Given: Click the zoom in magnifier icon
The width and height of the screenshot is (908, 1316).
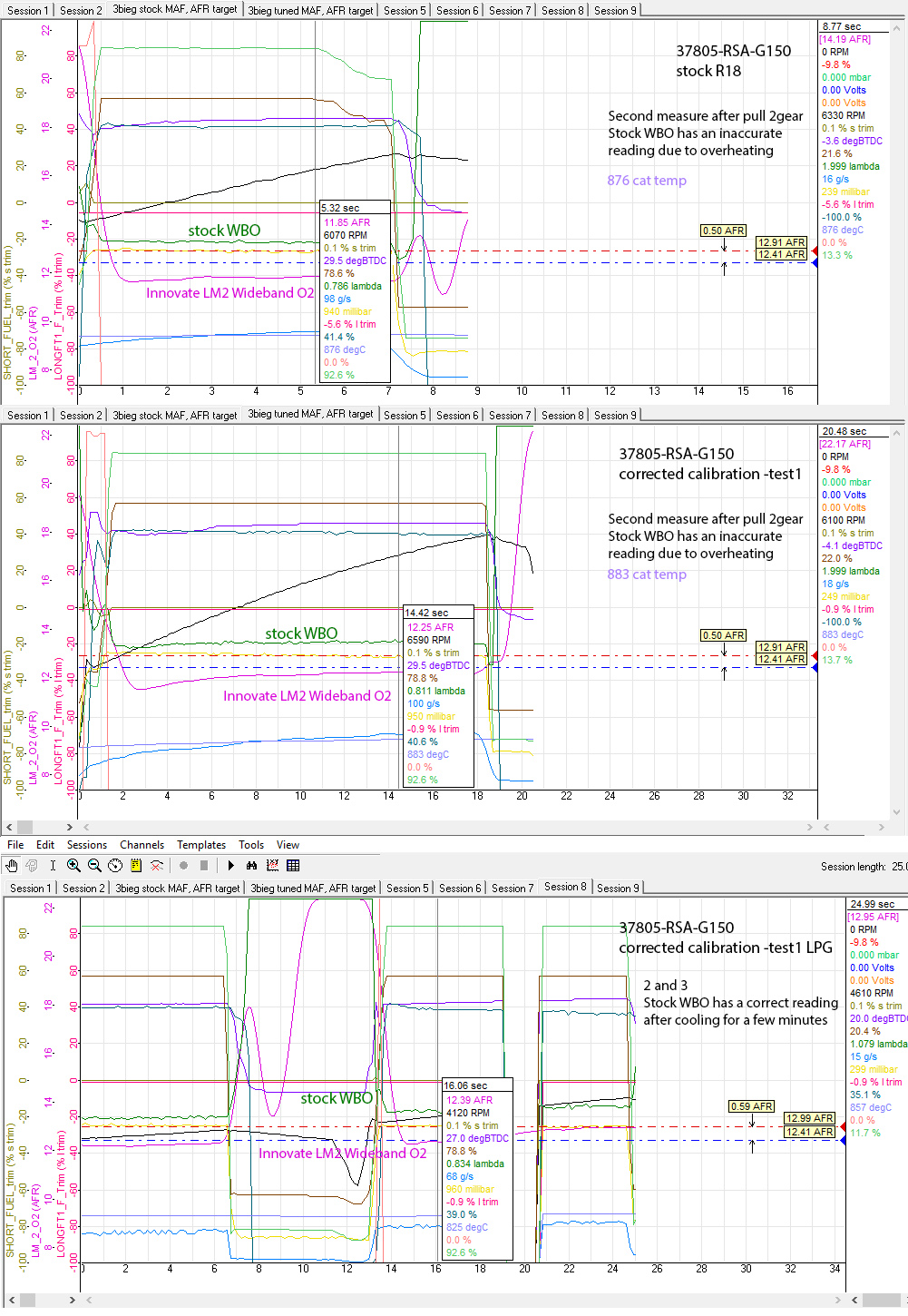Looking at the screenshot, I should click(73, 866).
